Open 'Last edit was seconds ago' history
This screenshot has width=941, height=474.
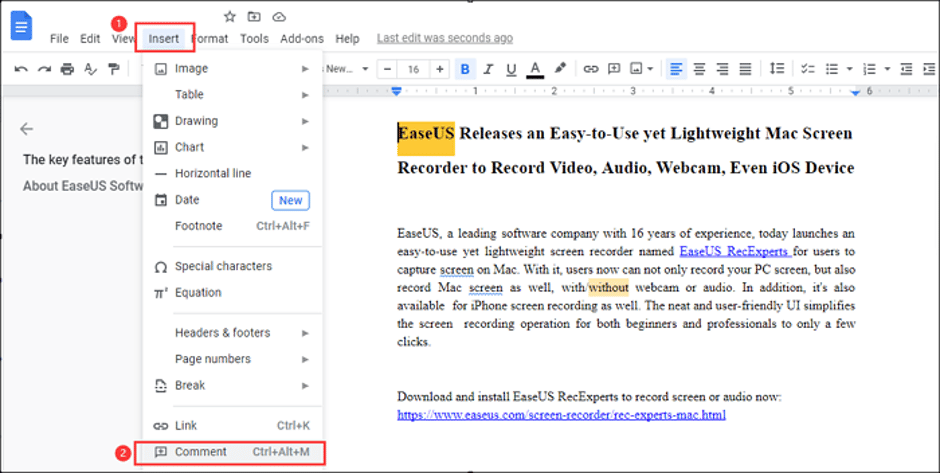pyautogui.click(x=445, y=38)
